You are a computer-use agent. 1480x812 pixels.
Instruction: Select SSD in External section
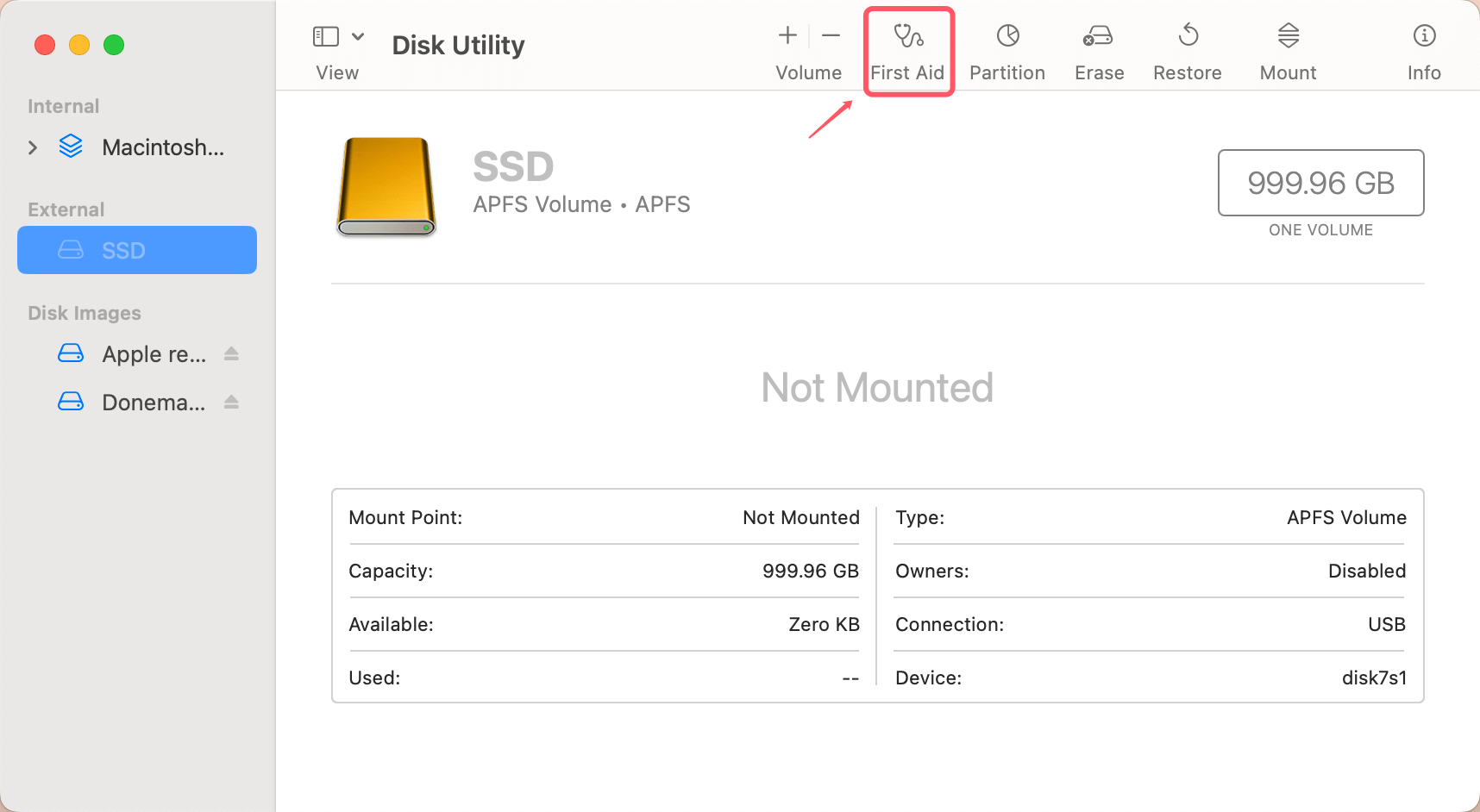tap(137, 250)
